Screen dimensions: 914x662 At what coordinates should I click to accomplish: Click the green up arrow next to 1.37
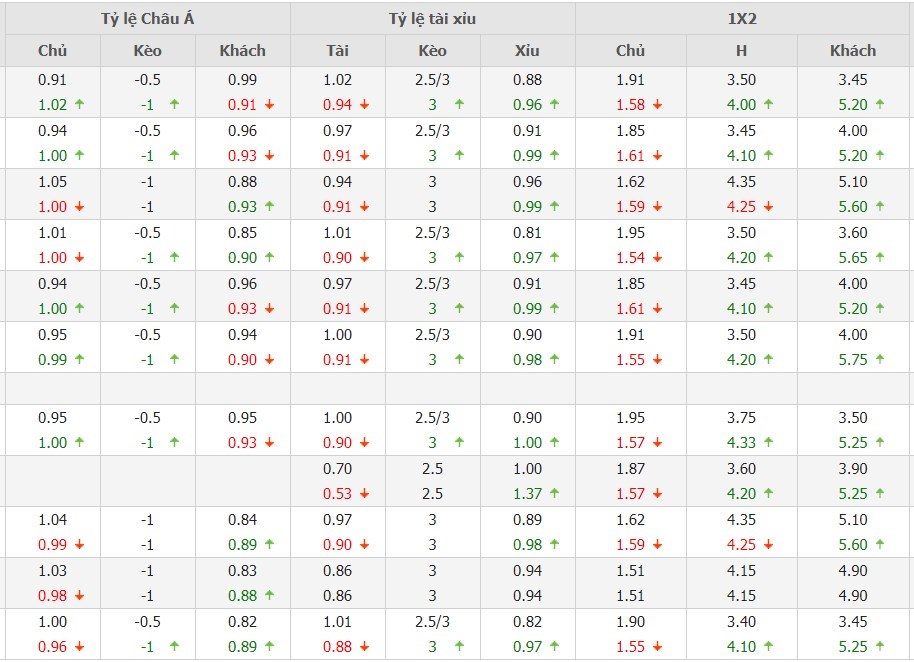pos(554,493)
